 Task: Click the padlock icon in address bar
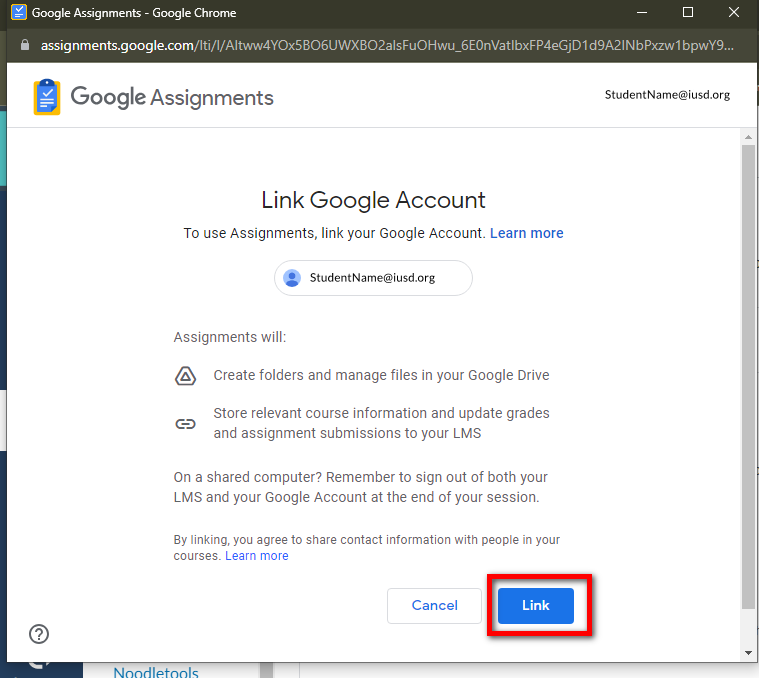(25, 45)
